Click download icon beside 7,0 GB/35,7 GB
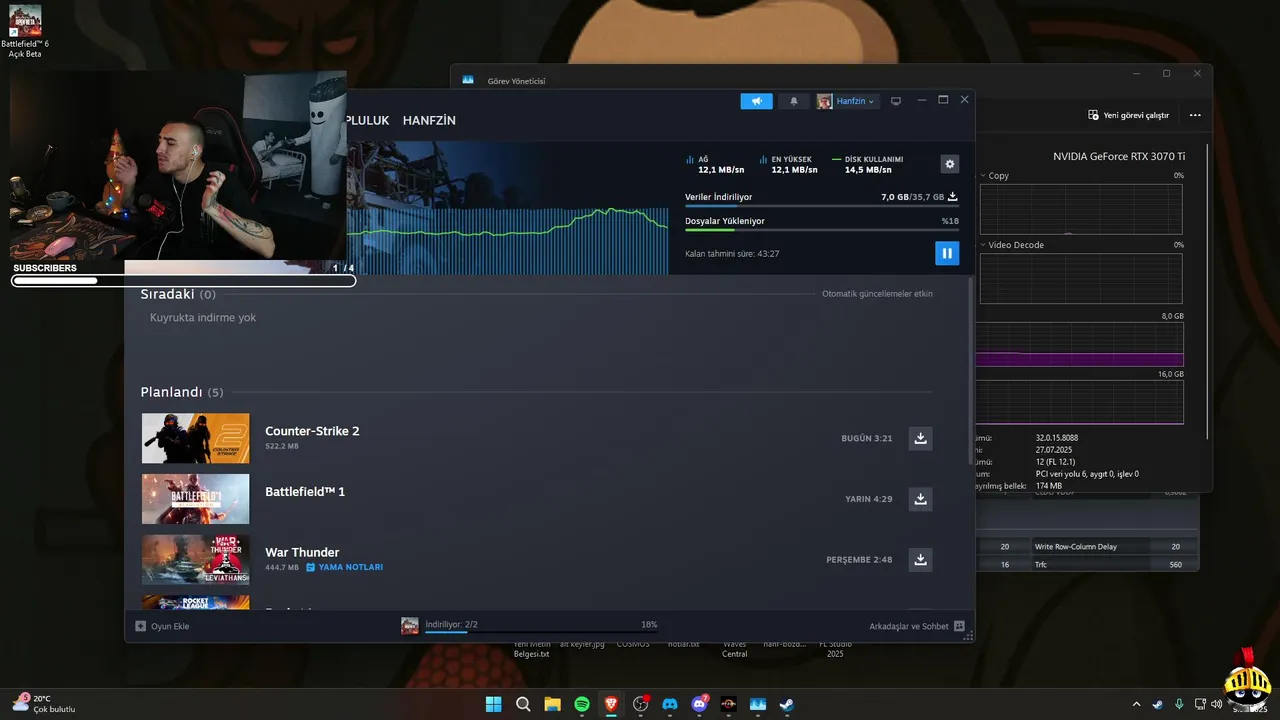This screenshot has height=720, width=1280. [x=953, y=197]
